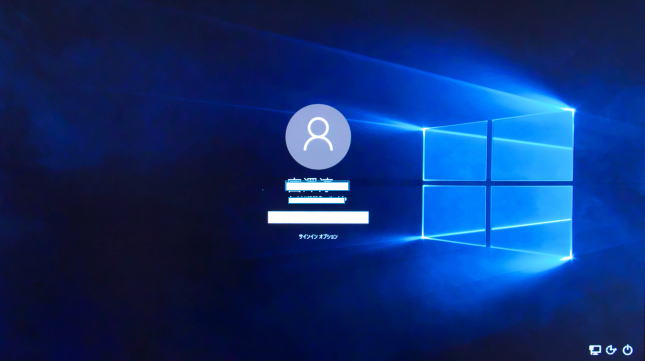The height and width of the screenshot is (361, 645).
Task: Click the right end of the password box
Action: [x=366, y=218]
